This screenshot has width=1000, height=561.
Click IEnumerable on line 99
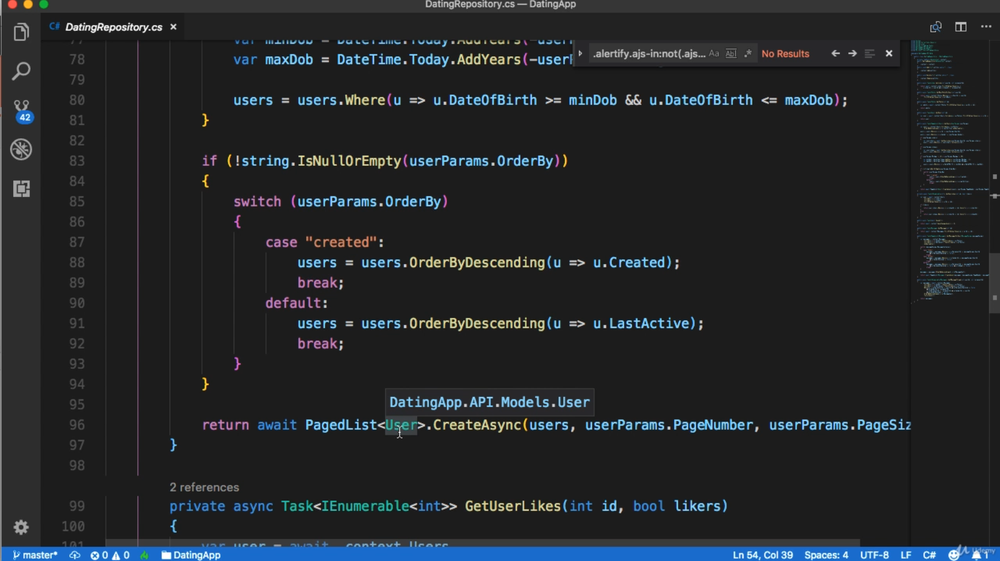point(365,506)
